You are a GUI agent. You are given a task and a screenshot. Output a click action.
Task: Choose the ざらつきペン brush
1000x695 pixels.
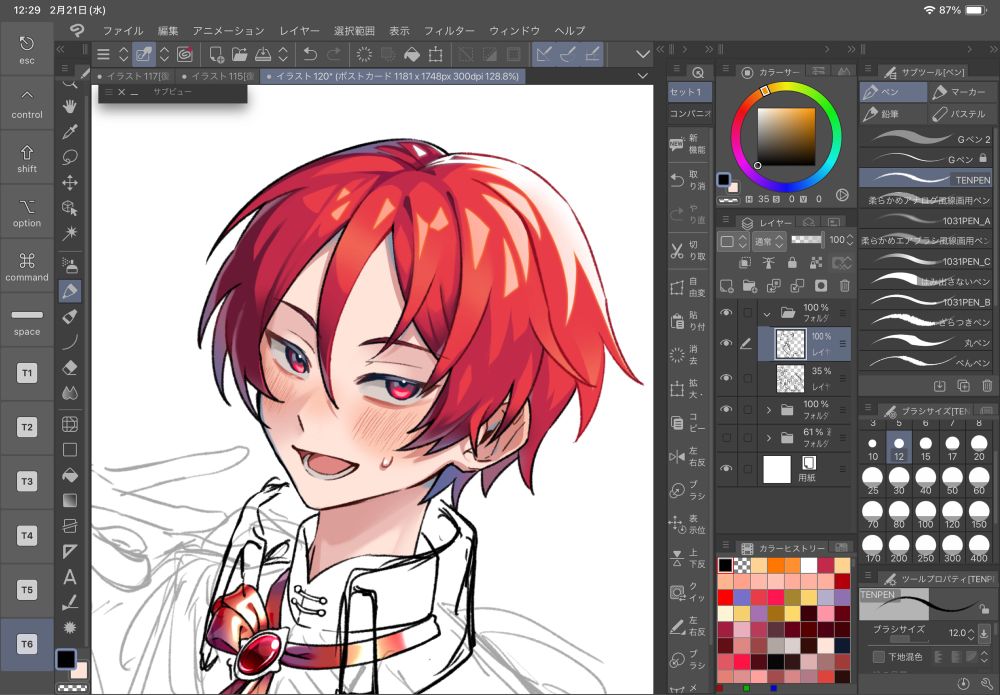927,321
